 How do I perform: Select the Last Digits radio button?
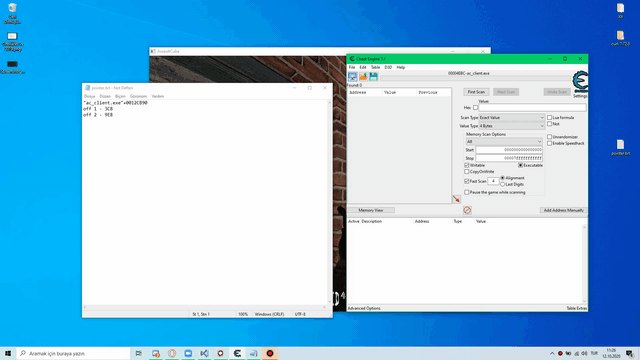[x=502, y=184]
